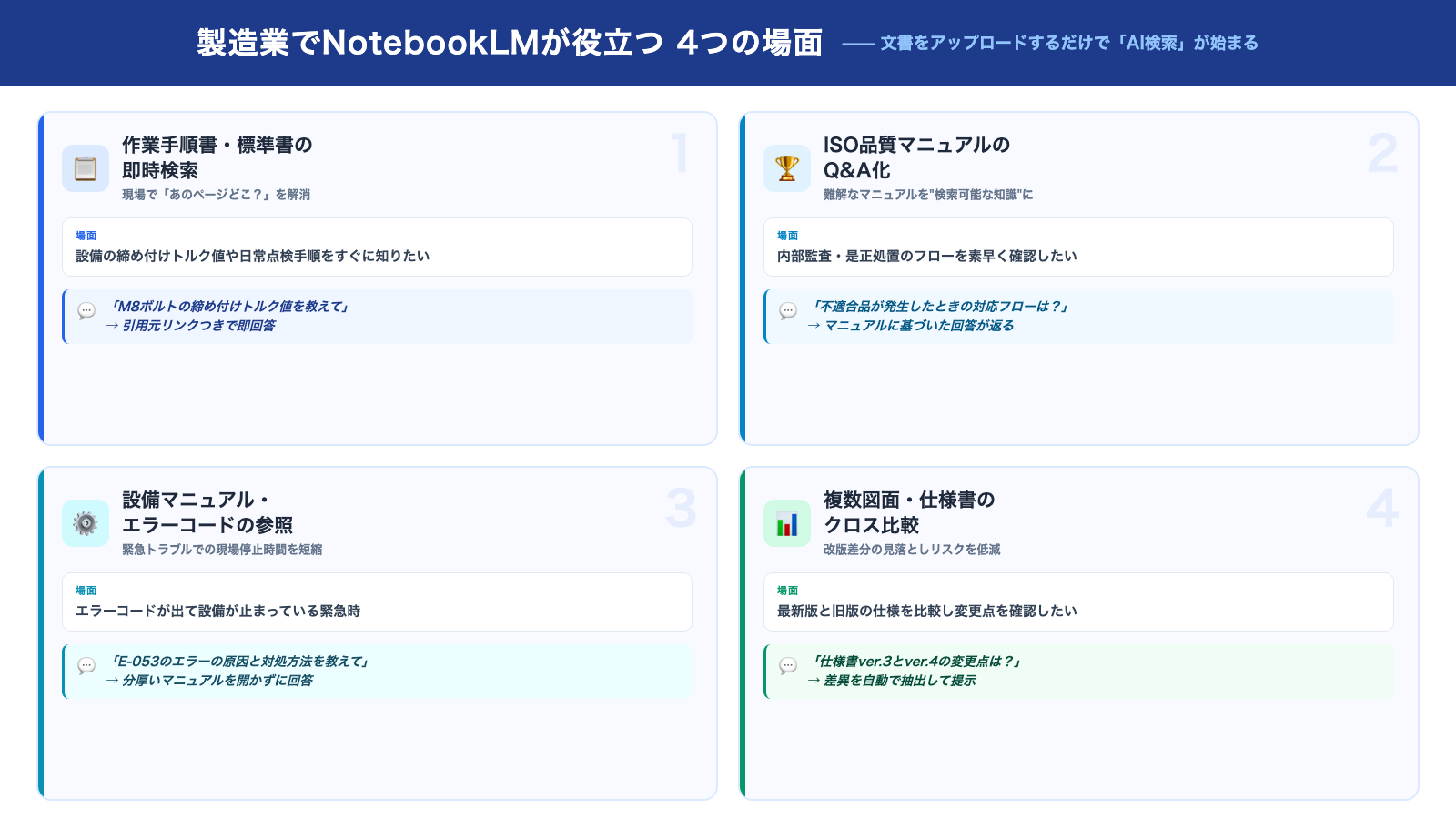Click the trophy icon beside ISO品質マニュアル

787,168
